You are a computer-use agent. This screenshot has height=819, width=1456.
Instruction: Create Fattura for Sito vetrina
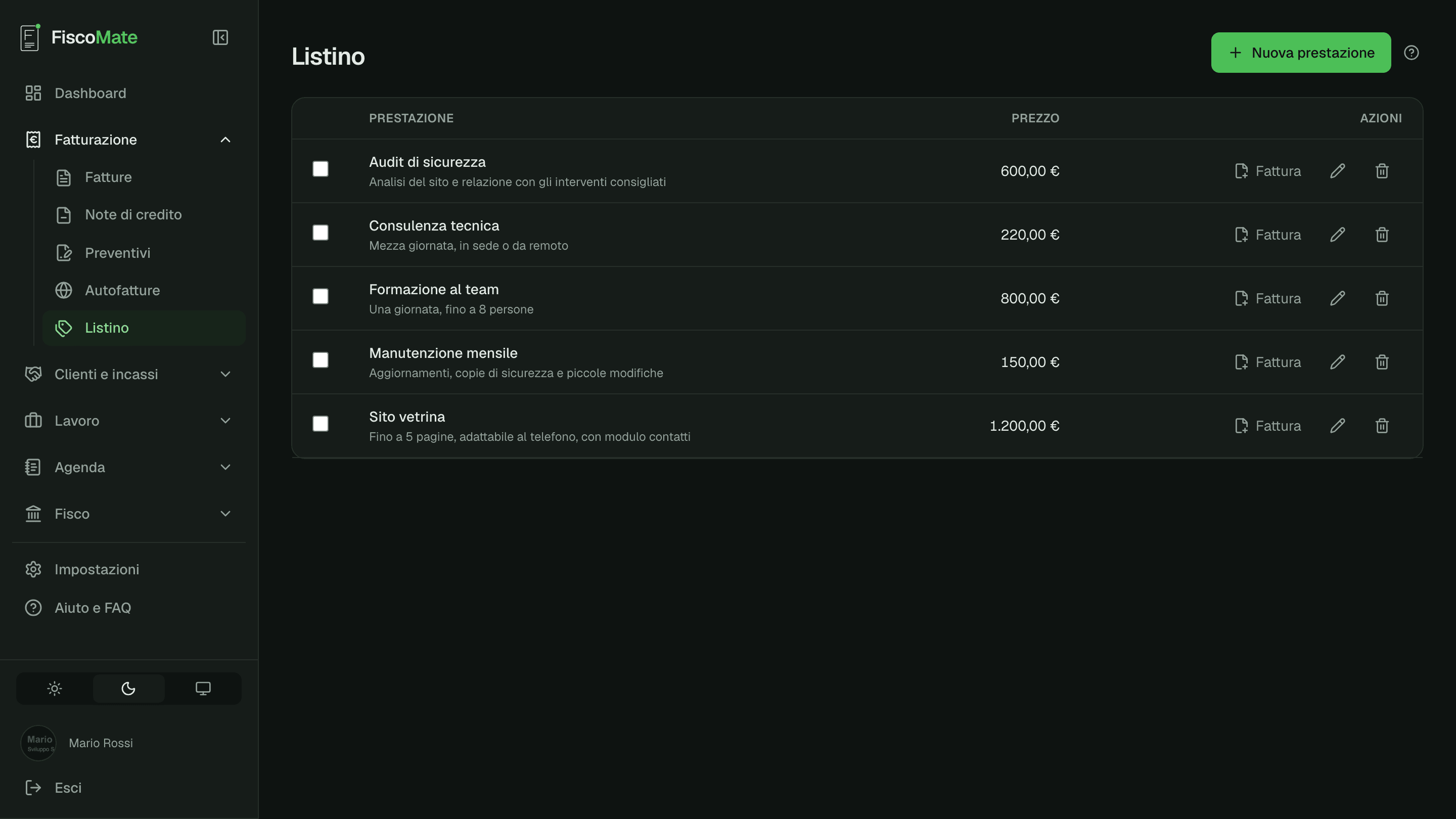point(1268,426)
